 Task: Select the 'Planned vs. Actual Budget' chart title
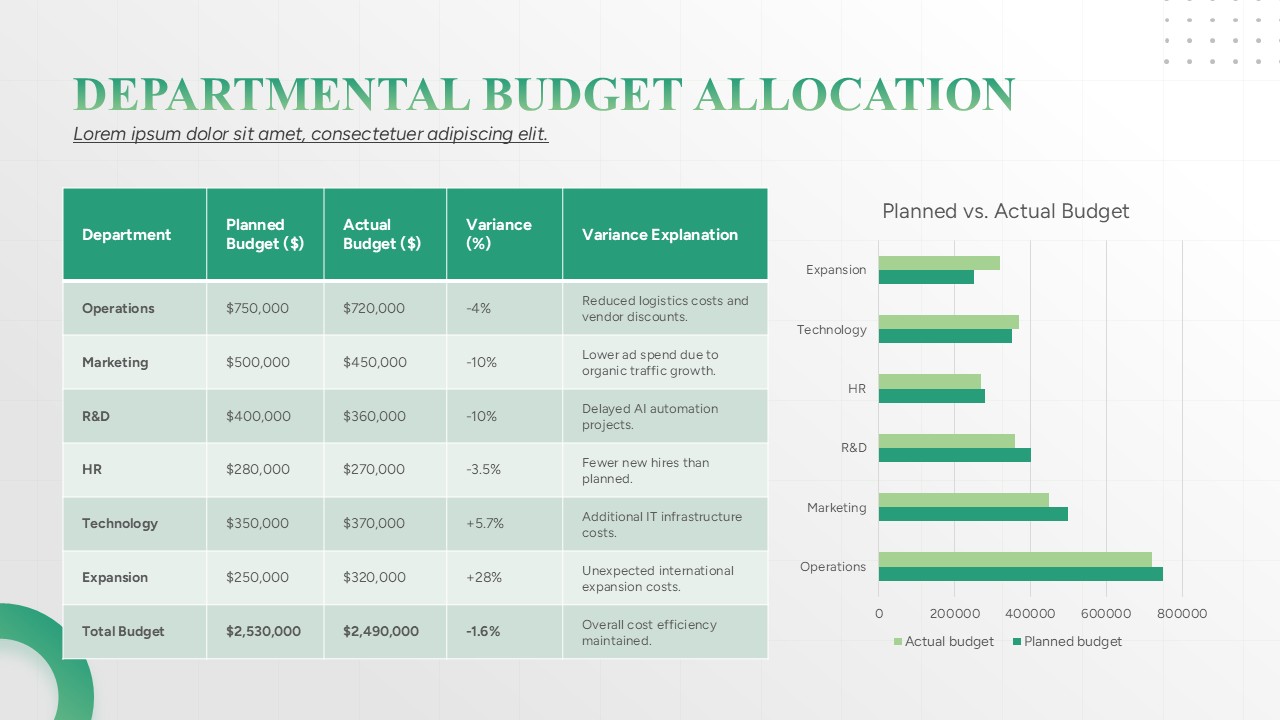(1005, 211)
